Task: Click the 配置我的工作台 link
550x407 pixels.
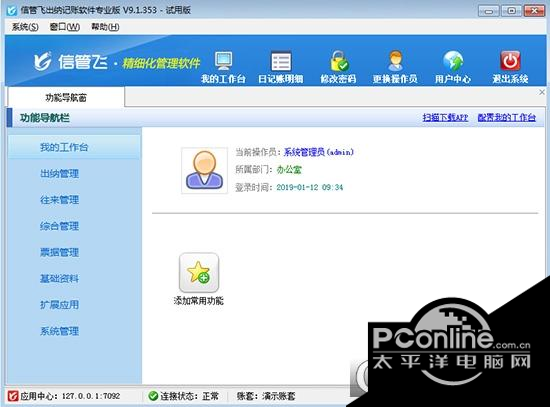Action: click(x=507, y=118)
